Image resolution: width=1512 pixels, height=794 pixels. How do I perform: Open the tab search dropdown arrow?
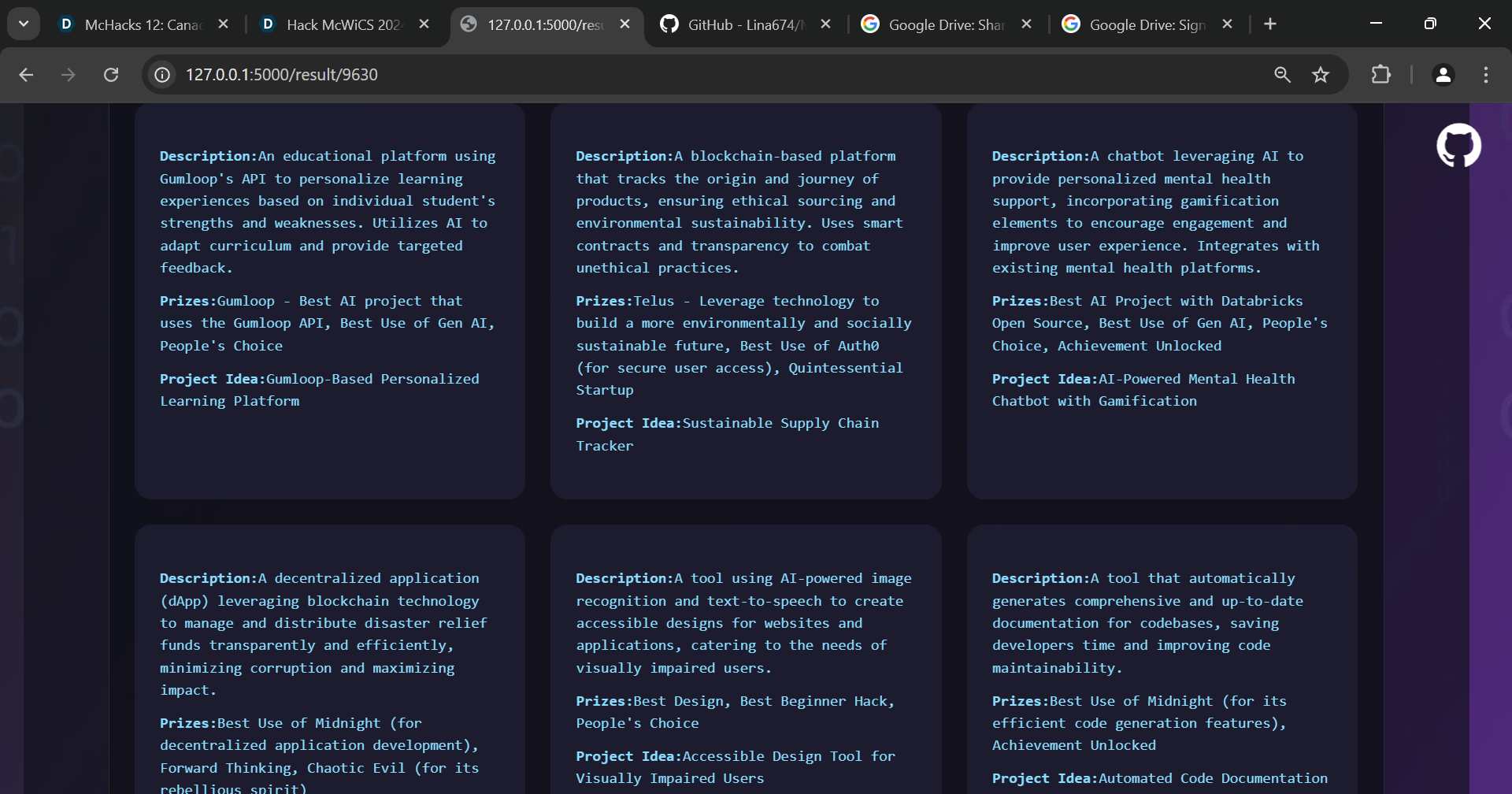[x=24, y=24]
